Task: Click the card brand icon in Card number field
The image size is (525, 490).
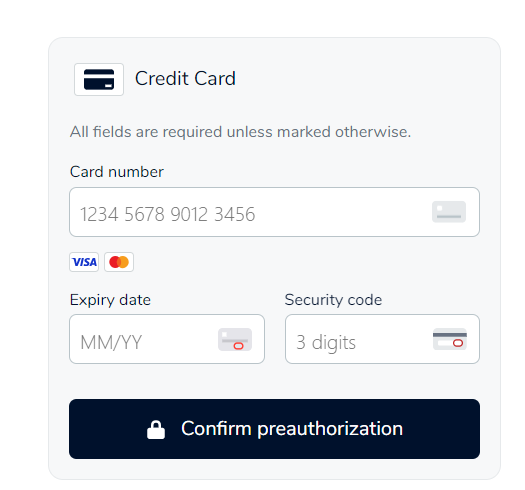Action: 449,212
